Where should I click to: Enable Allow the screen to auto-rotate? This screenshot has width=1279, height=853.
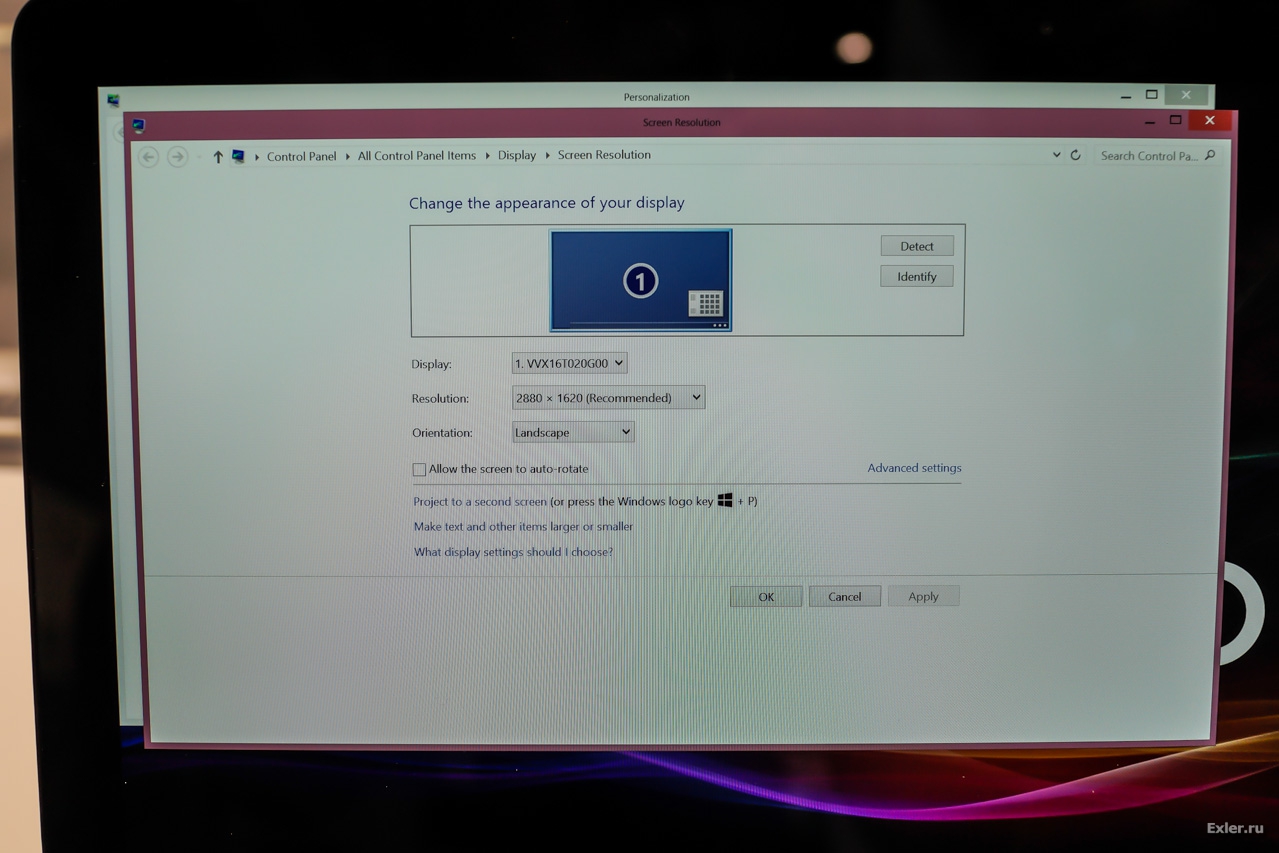pyautogui.click(x=419, y=469)
